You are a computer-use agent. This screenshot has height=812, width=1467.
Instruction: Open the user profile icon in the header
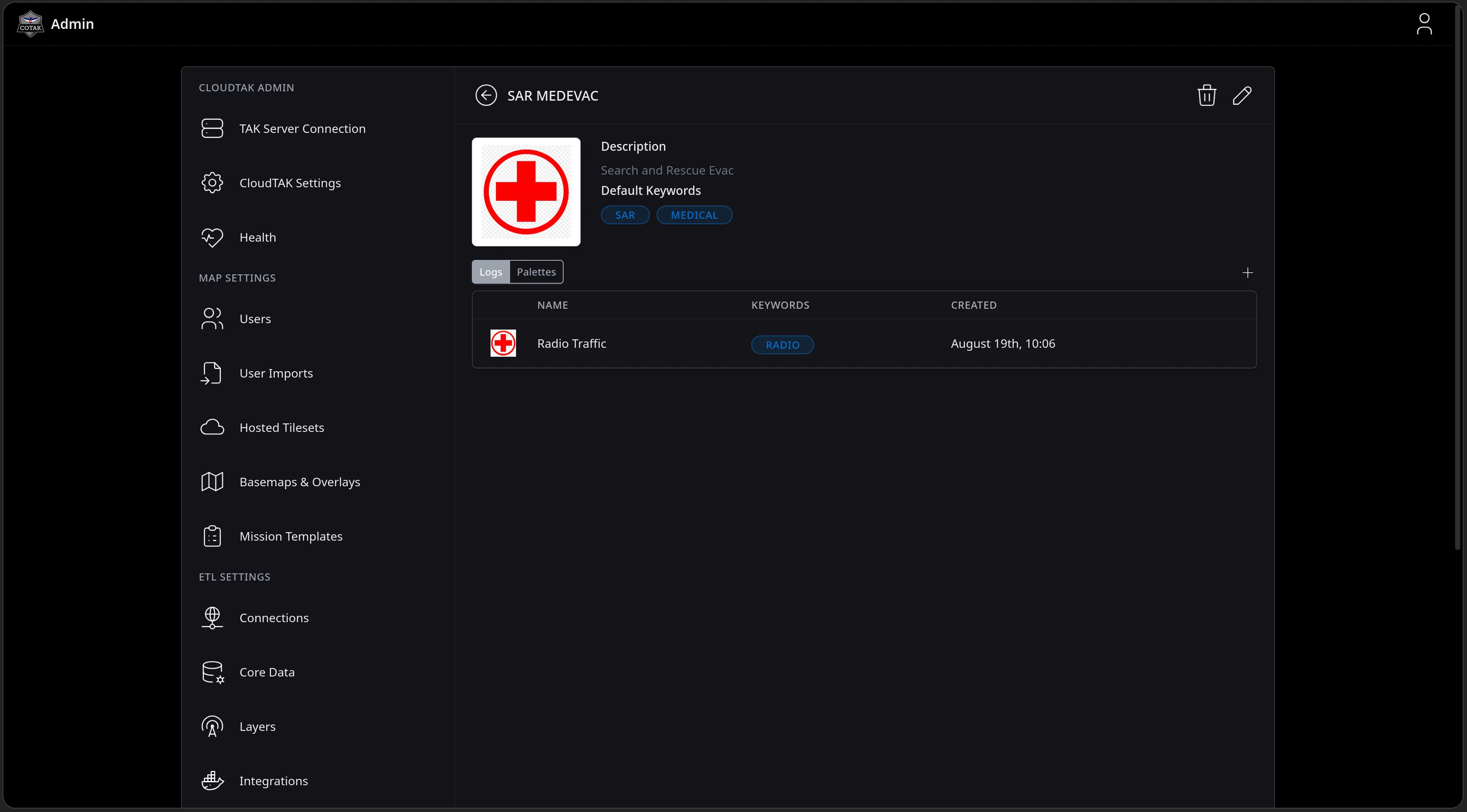coord(1424,24)
